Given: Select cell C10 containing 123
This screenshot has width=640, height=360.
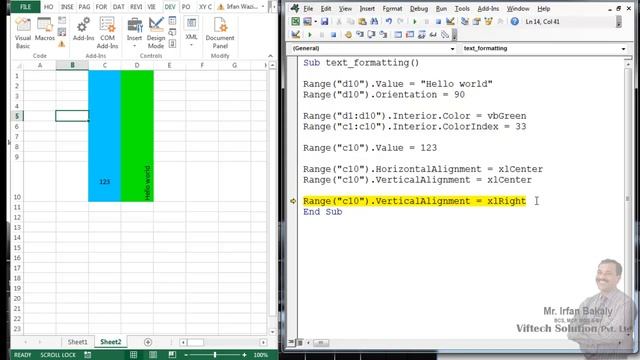Looking at the screenshot, I should 104,182.
